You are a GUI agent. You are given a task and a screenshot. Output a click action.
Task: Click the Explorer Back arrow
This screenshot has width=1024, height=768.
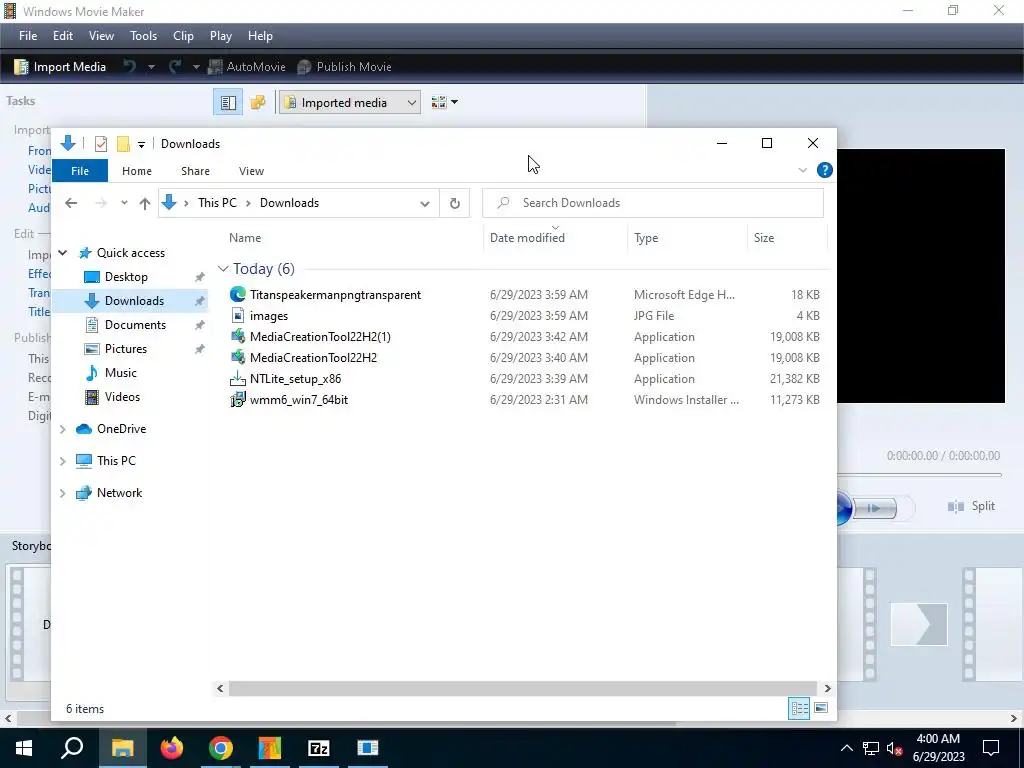pyautogui.click(x=71, y=203)
